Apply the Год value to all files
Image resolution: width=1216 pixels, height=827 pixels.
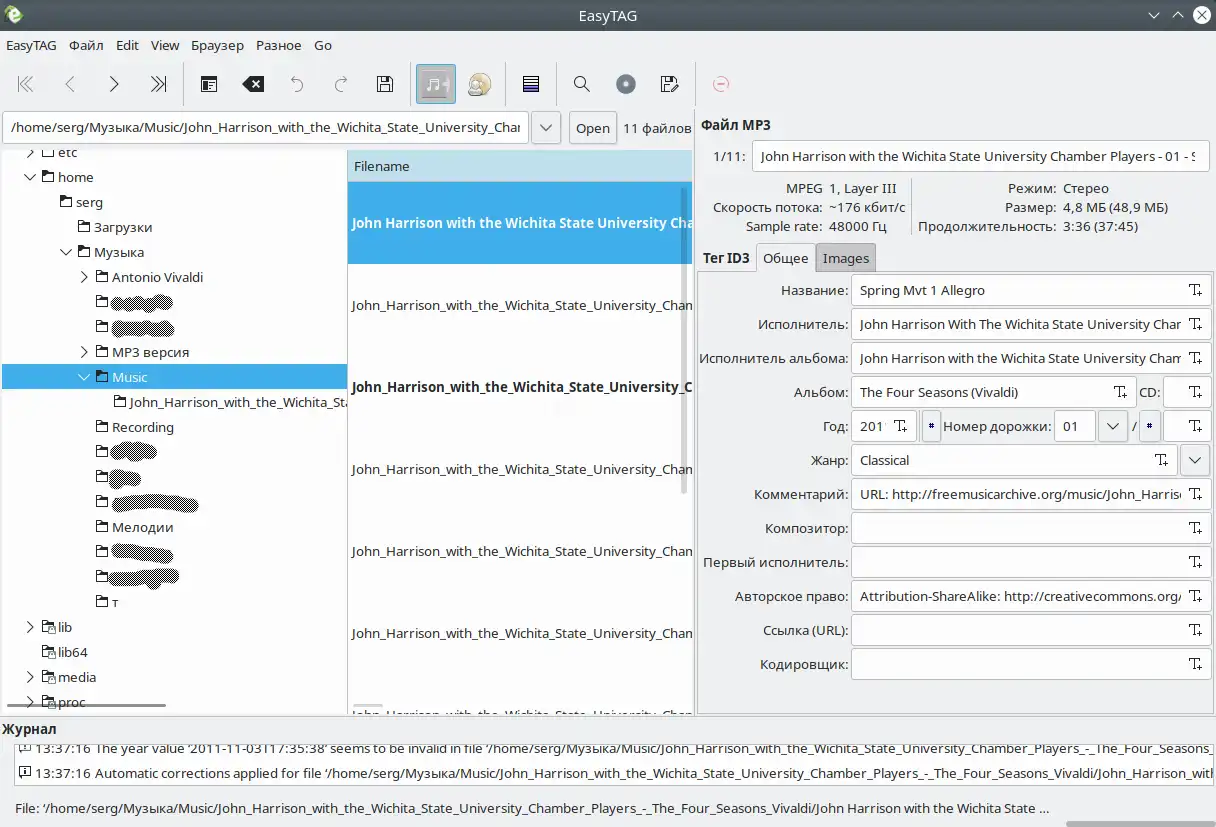[x=901, y=426]
